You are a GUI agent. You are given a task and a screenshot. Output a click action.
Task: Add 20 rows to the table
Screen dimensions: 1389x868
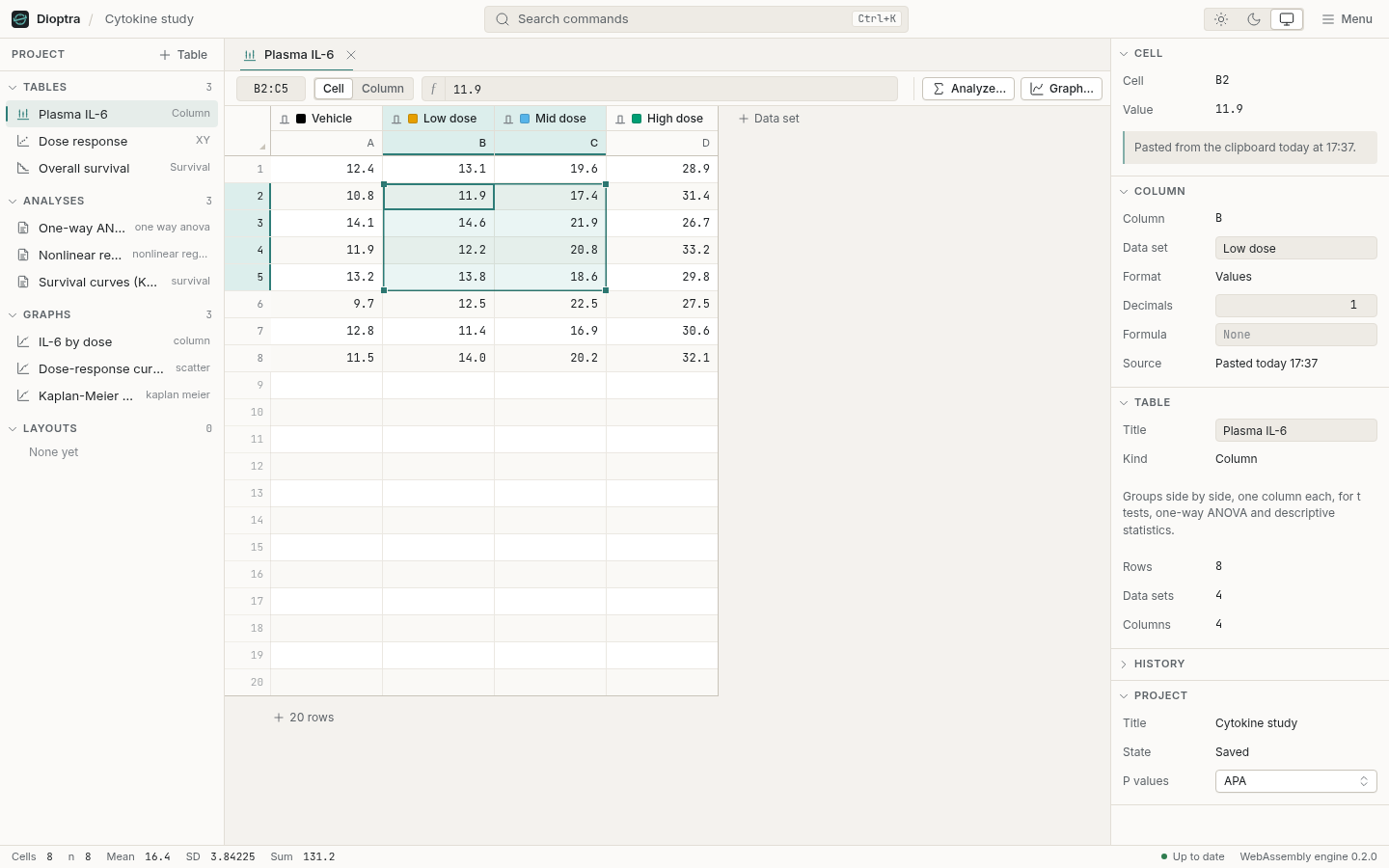(303, 718)
